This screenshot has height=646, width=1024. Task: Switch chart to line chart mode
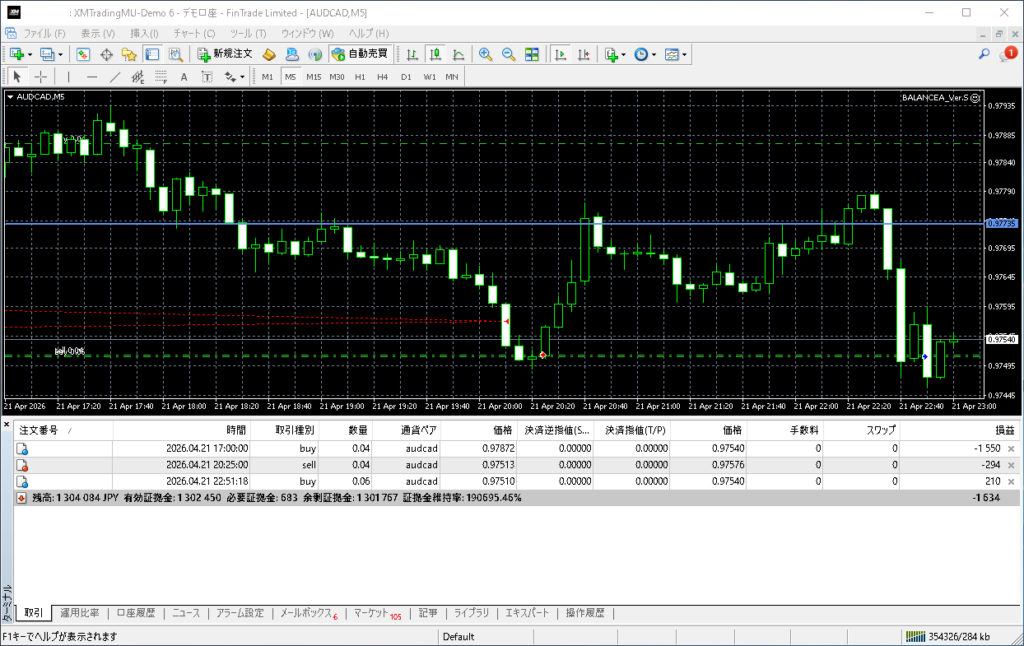tap(458, 54)
